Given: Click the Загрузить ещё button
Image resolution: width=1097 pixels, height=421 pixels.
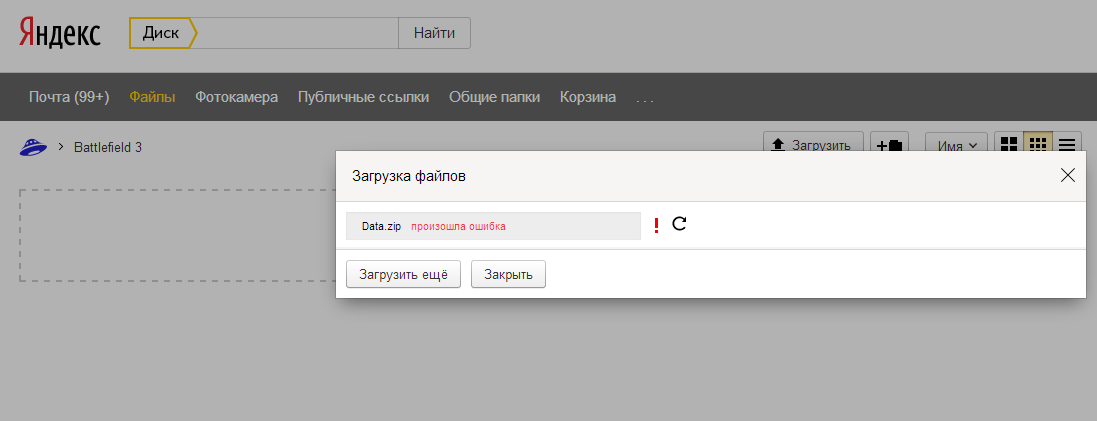Looking at the screenshot, I should point(403,274).
